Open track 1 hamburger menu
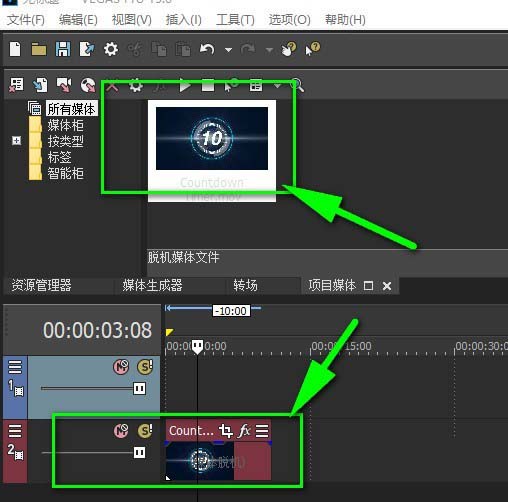This screenshot has width=508, height=502. pos(15,367)
